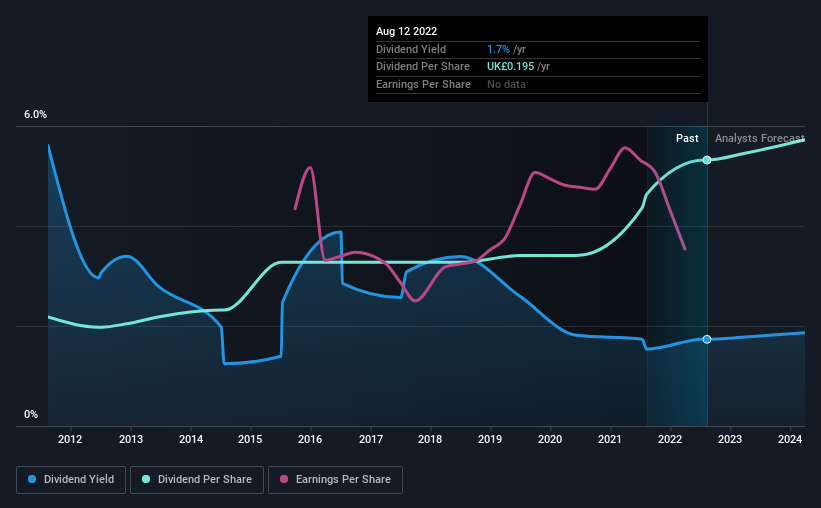
Task: Click the tooltip Earnings Per Share row label
Action: point(423,84)
